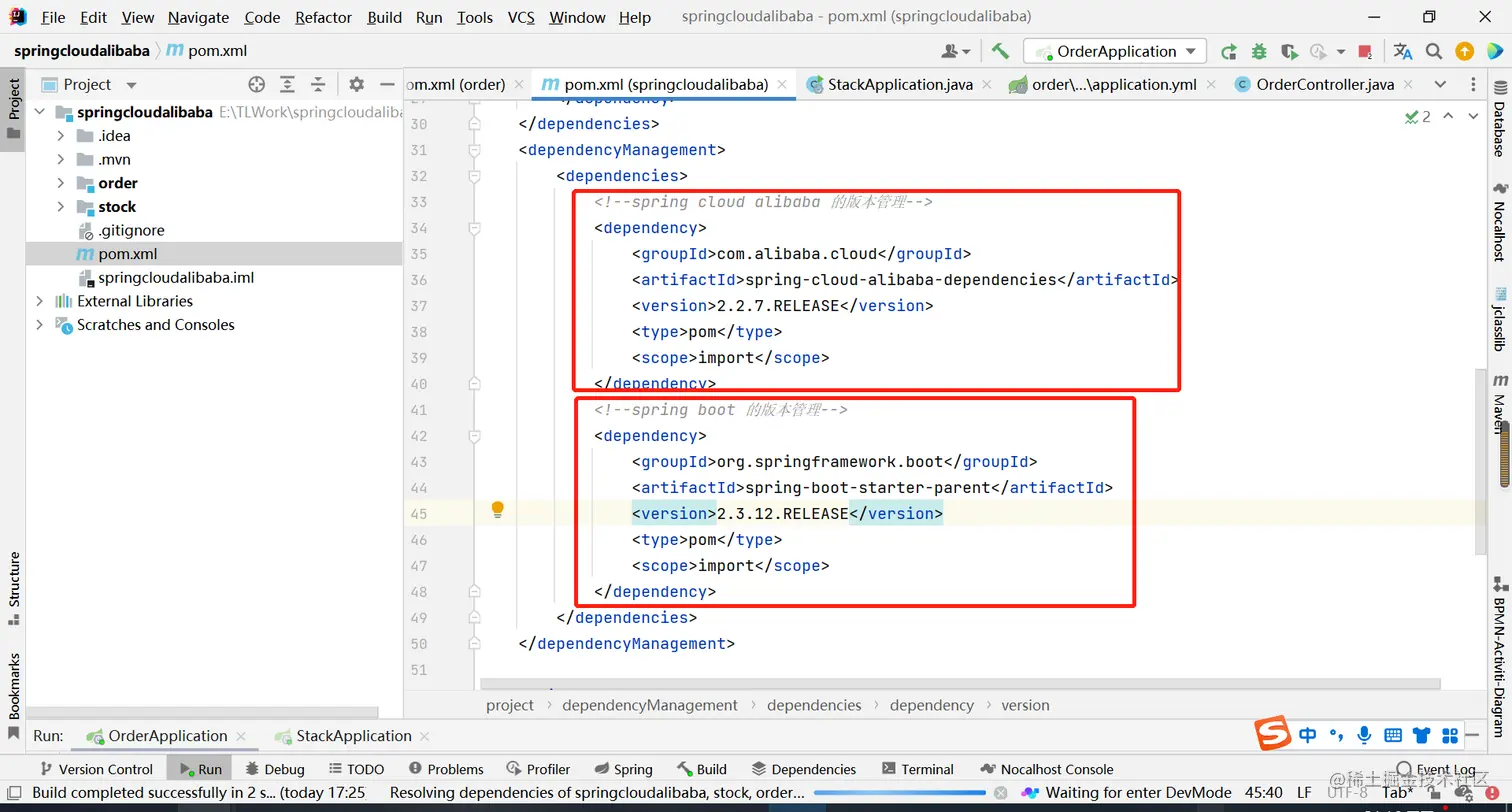Viewport: 1512px width, 812px height.
Task: Open the File menu
Action: pos(53,17)
